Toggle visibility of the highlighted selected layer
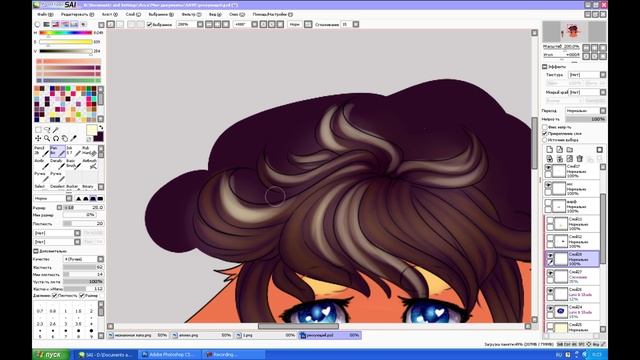The width and height of the screenshot is (640, 360). coord(550,256)
